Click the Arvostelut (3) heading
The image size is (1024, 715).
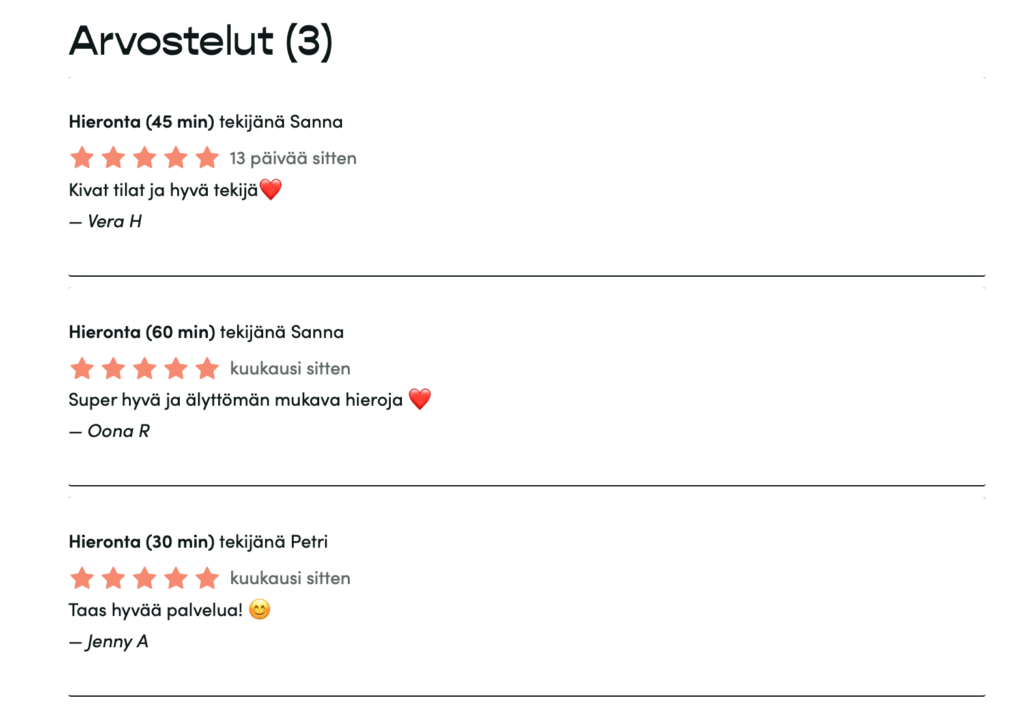point(200,41)
